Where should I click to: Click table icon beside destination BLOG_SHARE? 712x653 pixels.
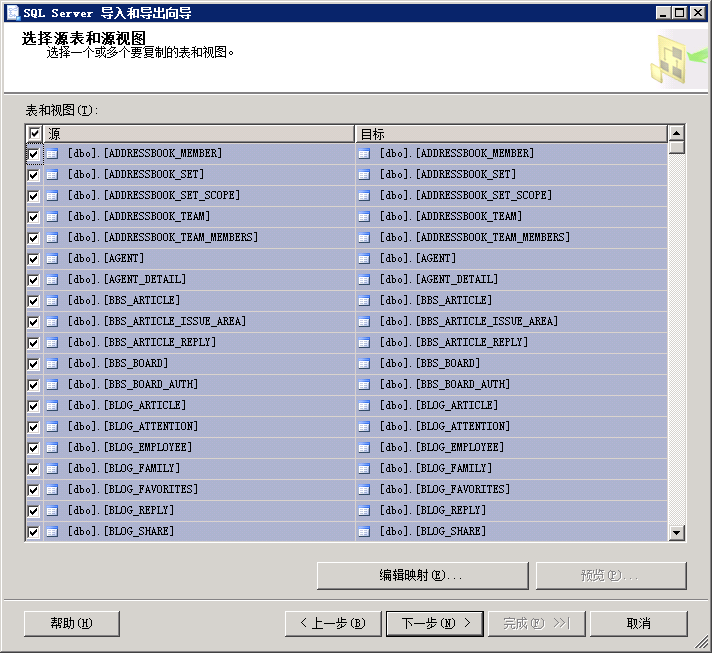[364, 532]
